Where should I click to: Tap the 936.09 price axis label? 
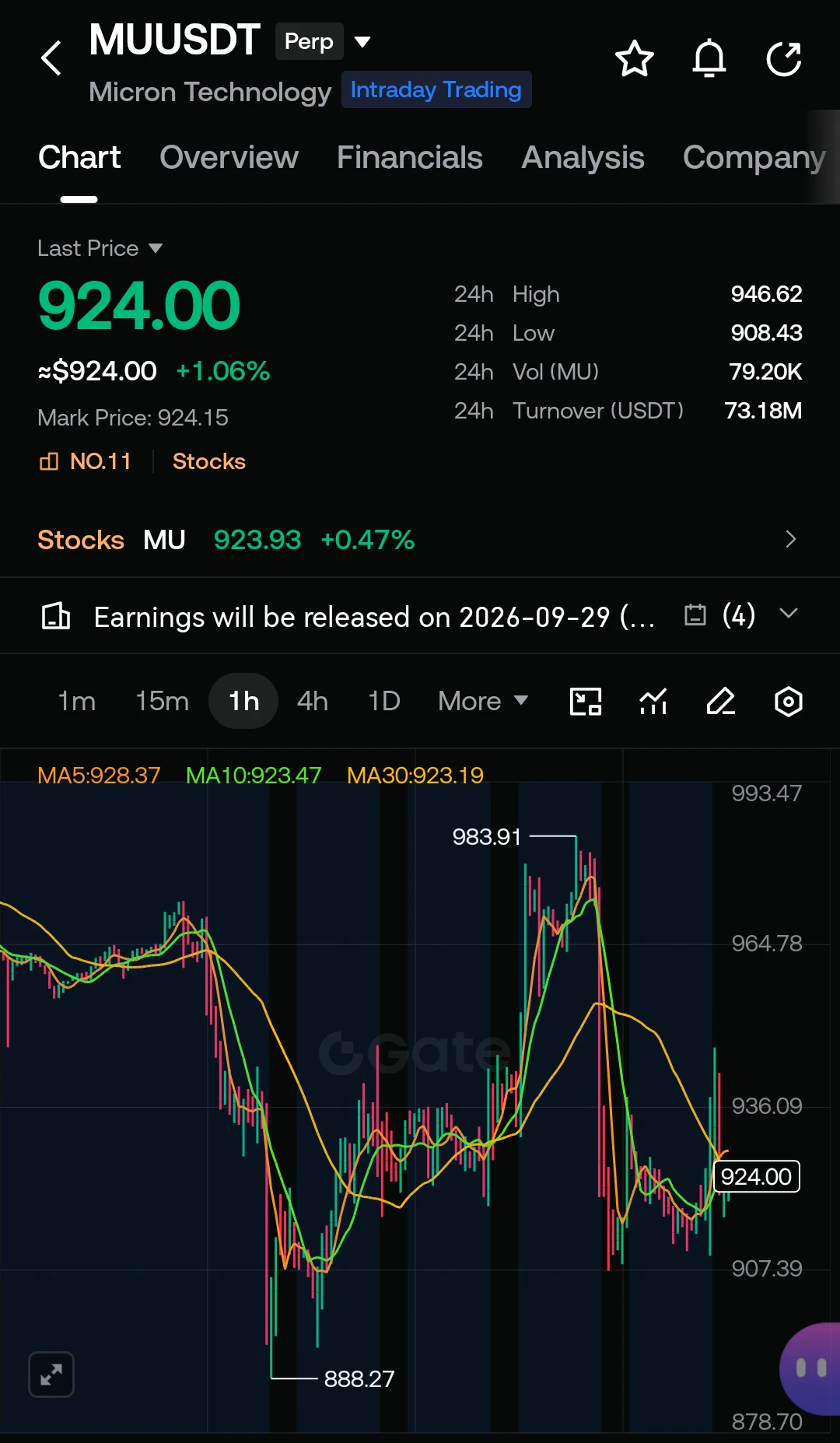(x=767, y=1106)
